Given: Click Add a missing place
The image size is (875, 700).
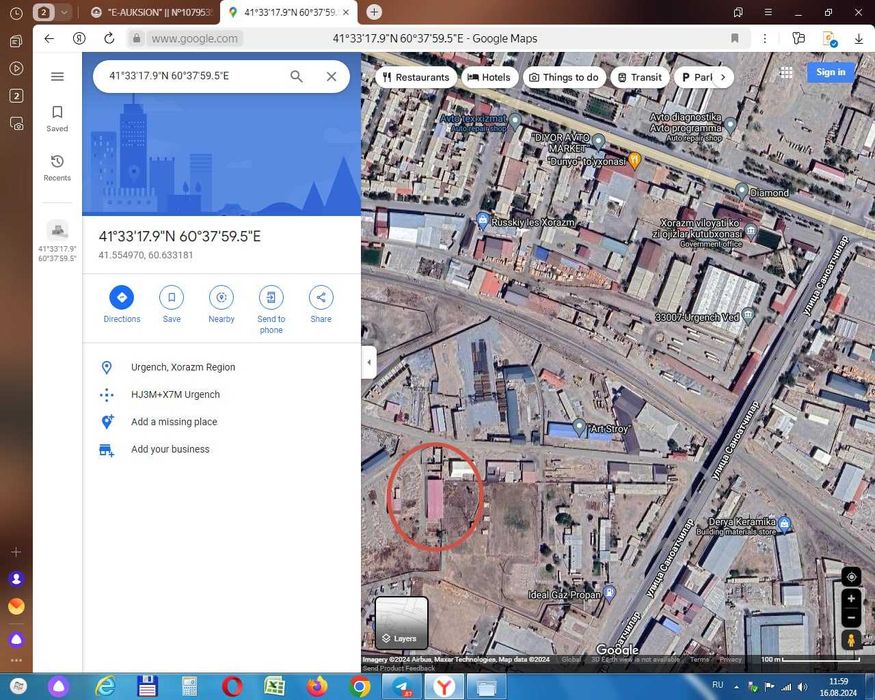Looking at the screenshot, I should pyautogui.click(x=222, y=422).
